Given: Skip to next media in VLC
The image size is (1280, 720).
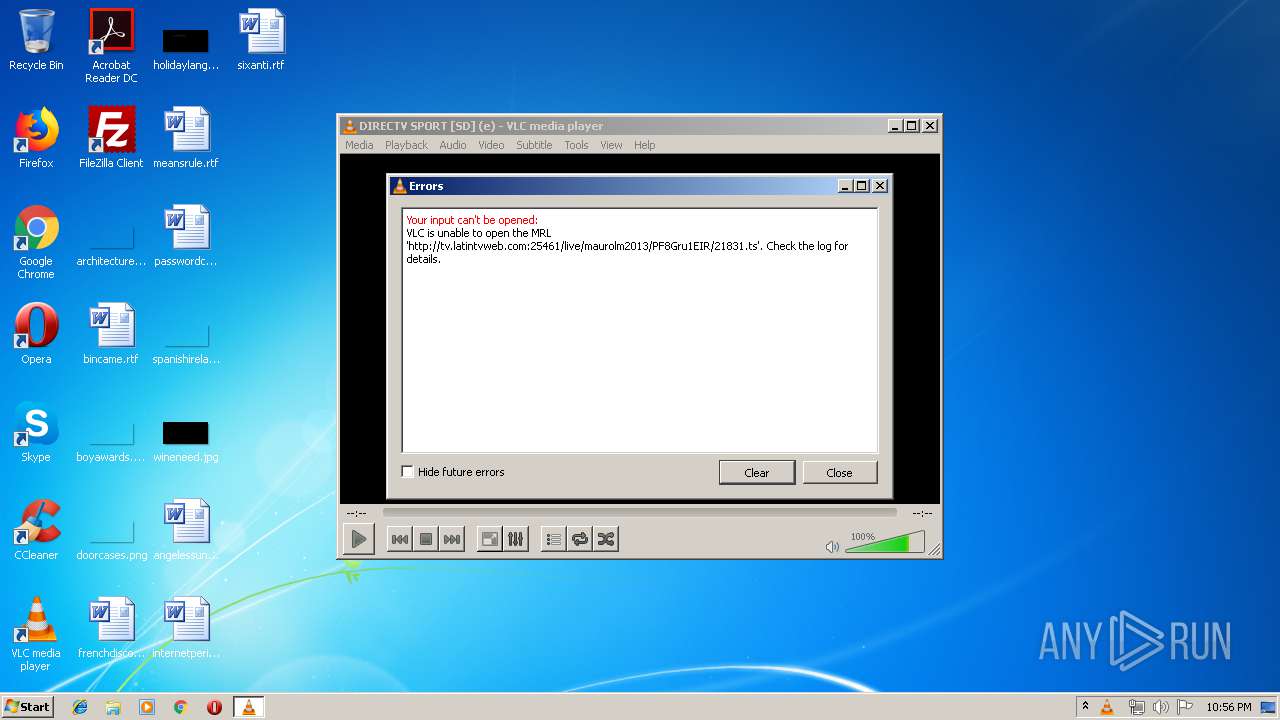Looking at the screenshot, I should [x=452, y=539].
